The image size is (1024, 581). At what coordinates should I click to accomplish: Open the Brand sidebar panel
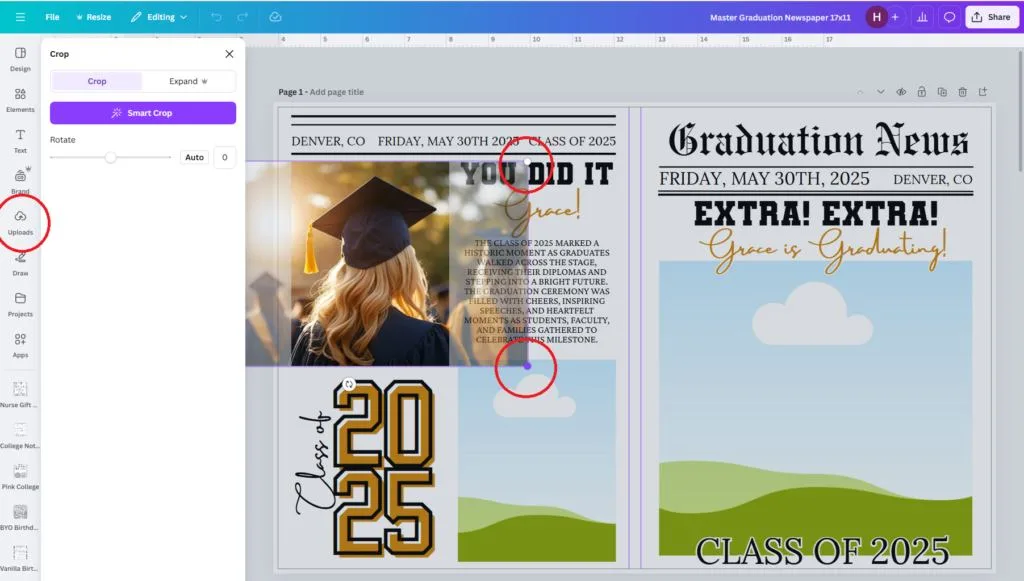coord(20,181)
